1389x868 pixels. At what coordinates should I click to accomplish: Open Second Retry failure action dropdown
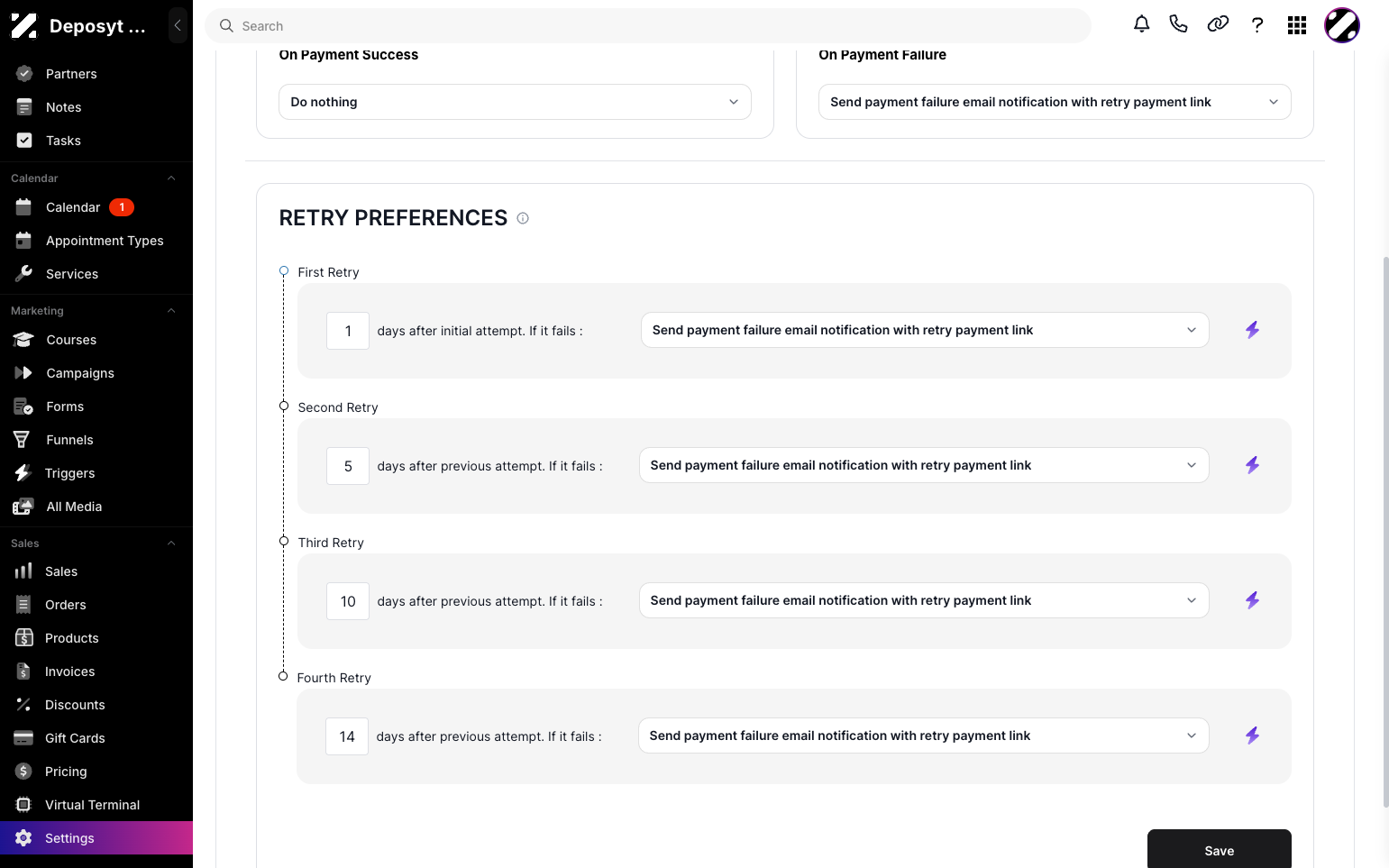pos(924,465)
